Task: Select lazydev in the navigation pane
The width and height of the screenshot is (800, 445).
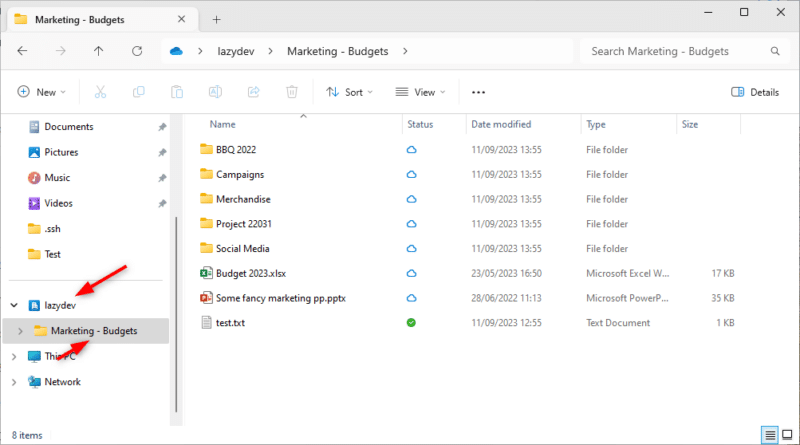Action: click(x=60, y=305)
